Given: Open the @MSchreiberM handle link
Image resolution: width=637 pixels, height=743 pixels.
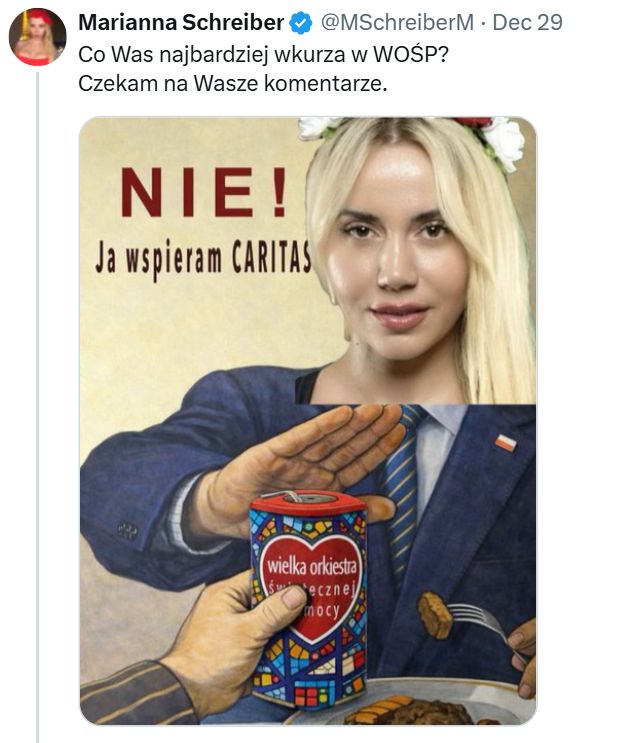Looking at the screenshot, I should click(397, 22).
